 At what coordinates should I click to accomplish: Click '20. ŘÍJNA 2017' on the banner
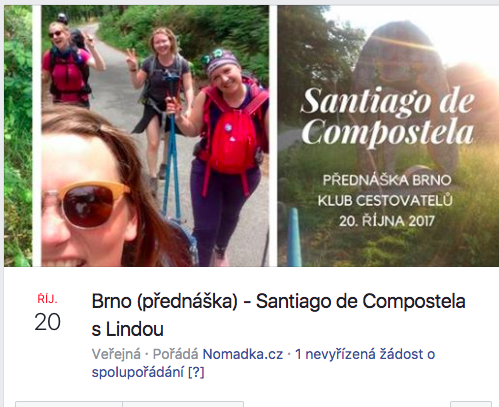[x=387, y=221]
